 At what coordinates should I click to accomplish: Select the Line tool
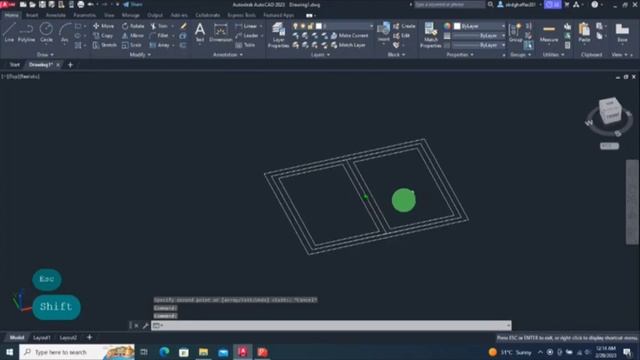(x=9, y=32)
